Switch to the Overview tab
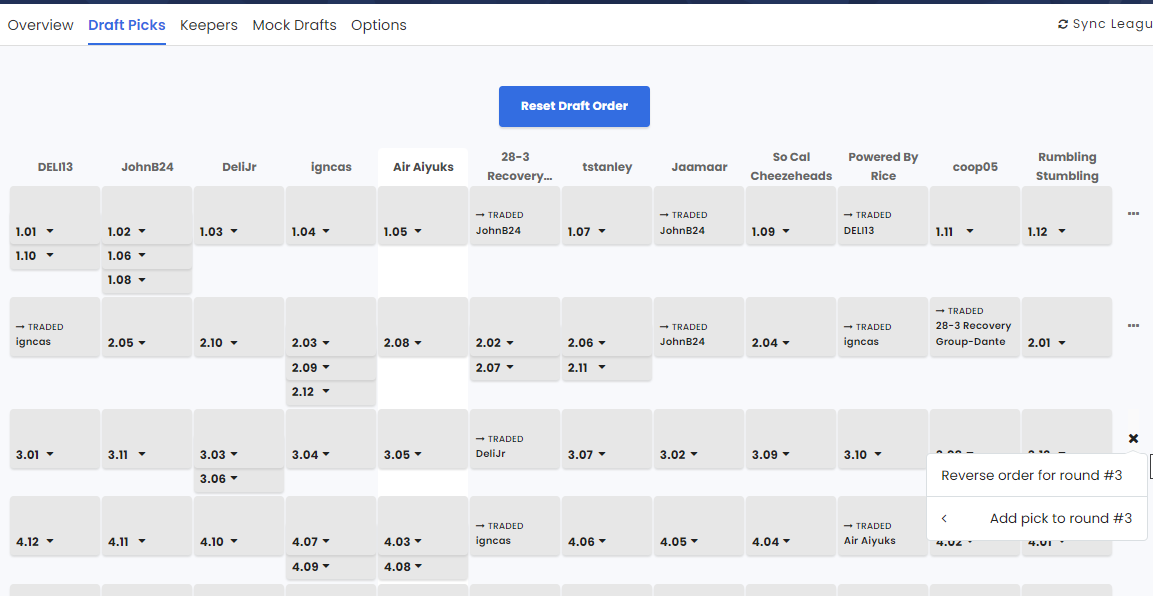This screenshot has width=1153, height=596. click(x=40, y=25)
